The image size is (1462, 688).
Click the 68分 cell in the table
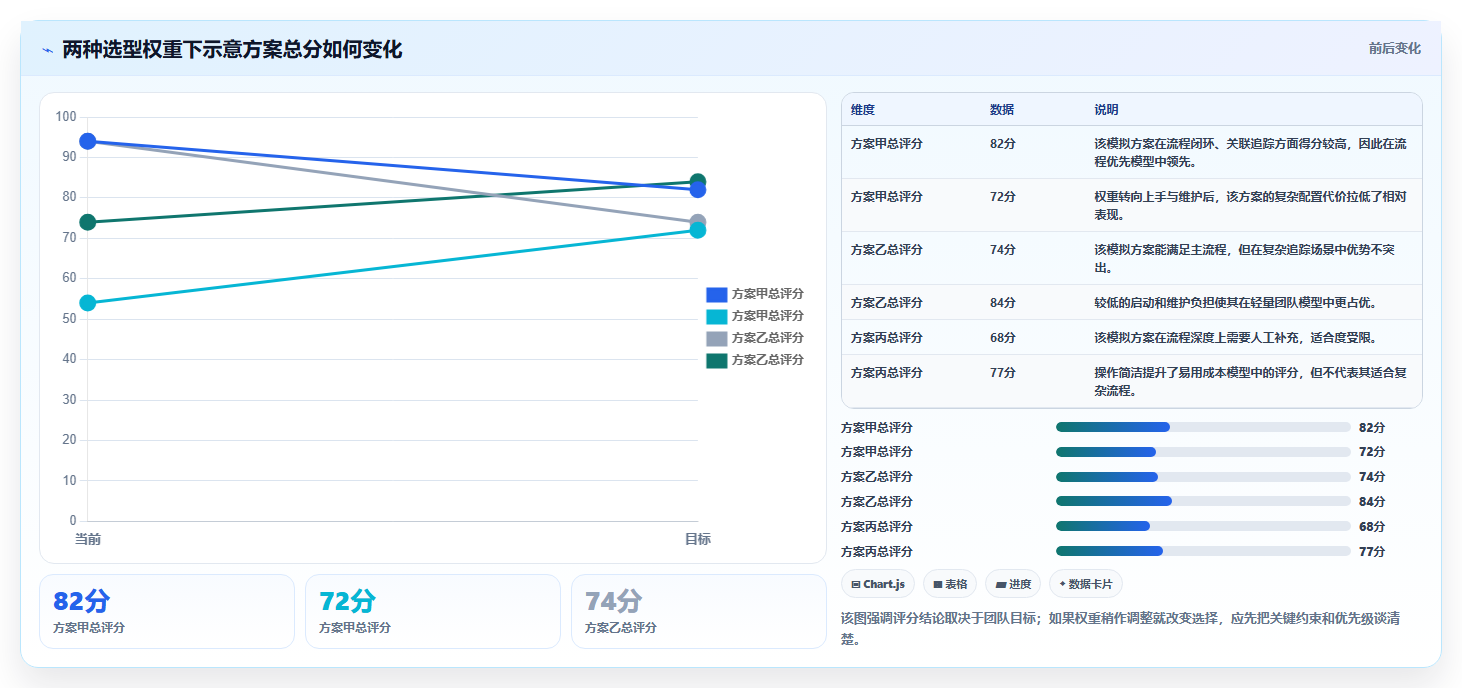point(1003,337)
